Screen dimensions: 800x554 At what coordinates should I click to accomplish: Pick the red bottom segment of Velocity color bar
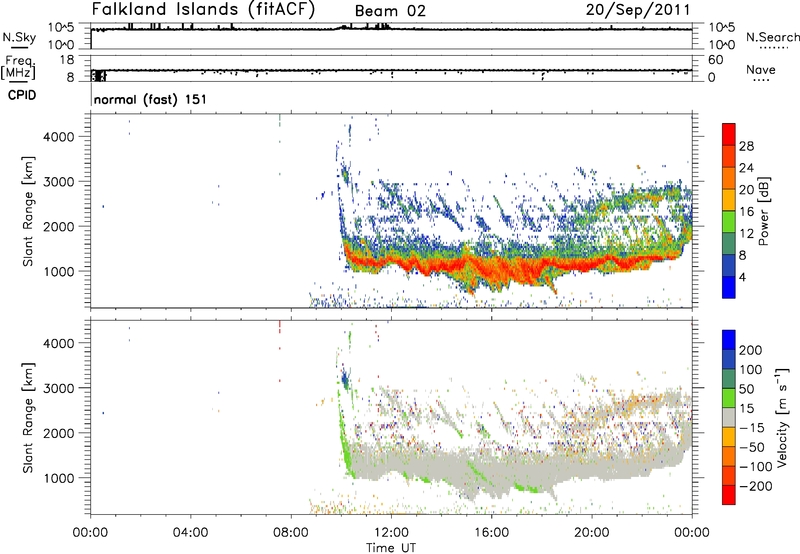[x=729, y=495]
